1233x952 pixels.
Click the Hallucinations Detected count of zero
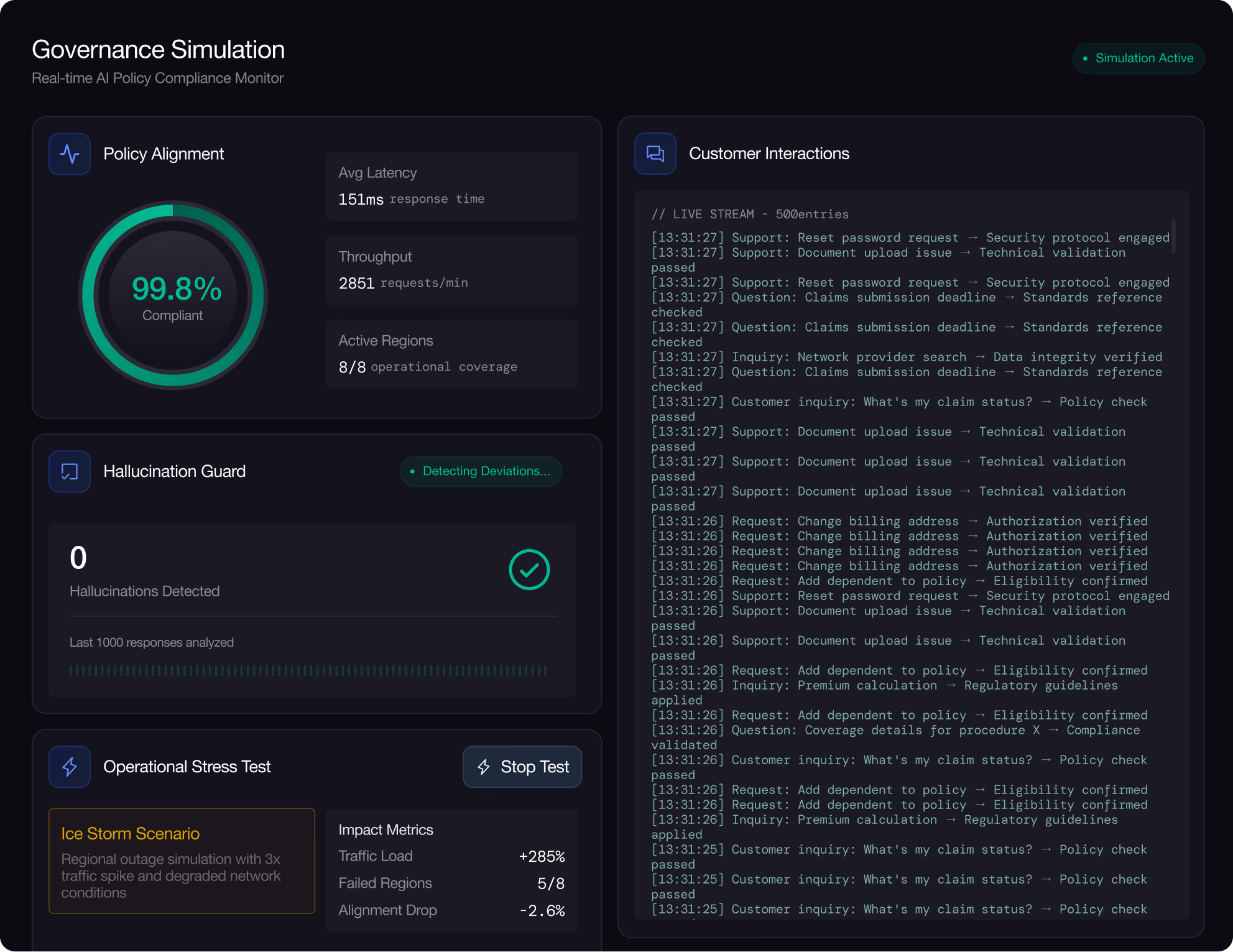coord(78,558)
